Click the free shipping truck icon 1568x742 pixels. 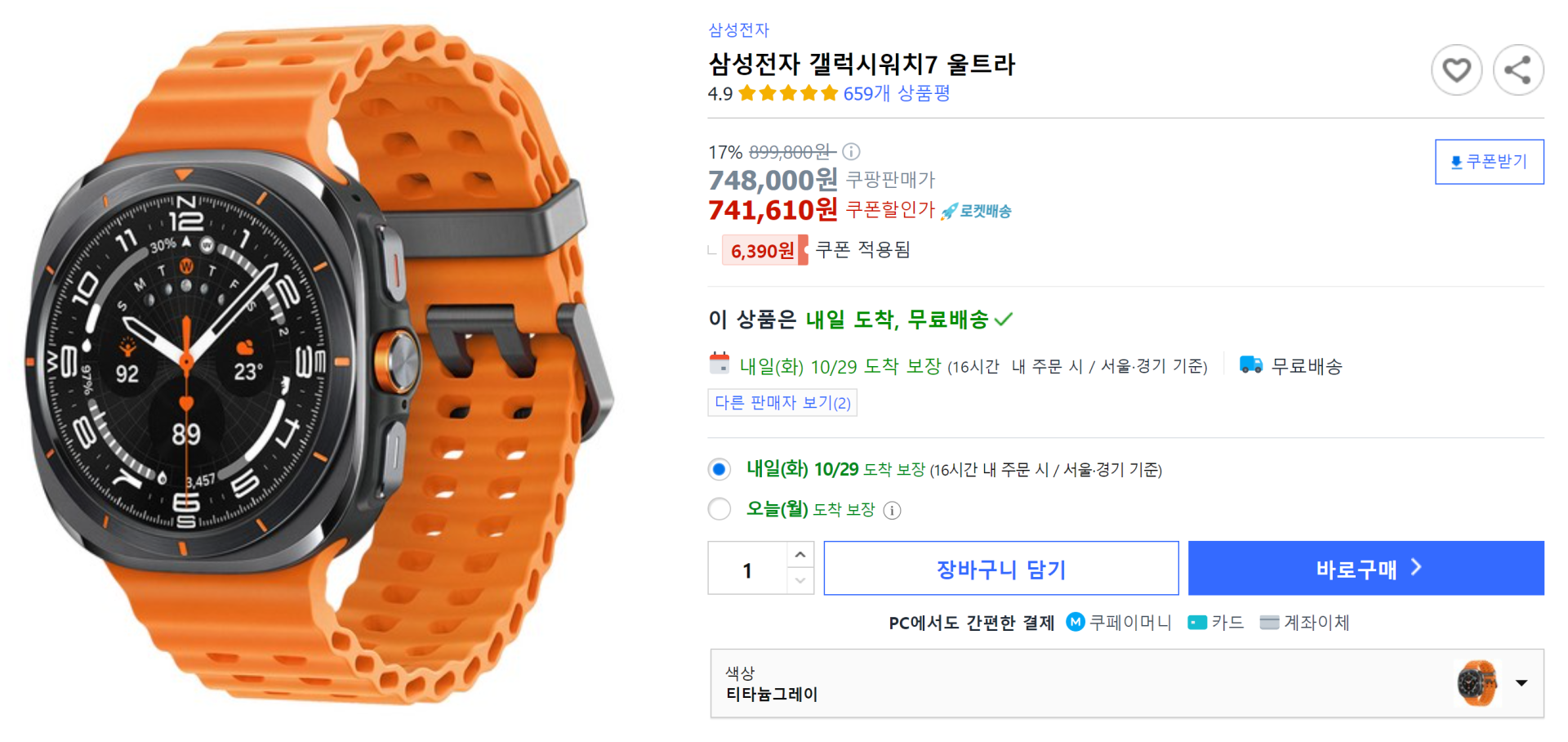(x=1250, y=364)
